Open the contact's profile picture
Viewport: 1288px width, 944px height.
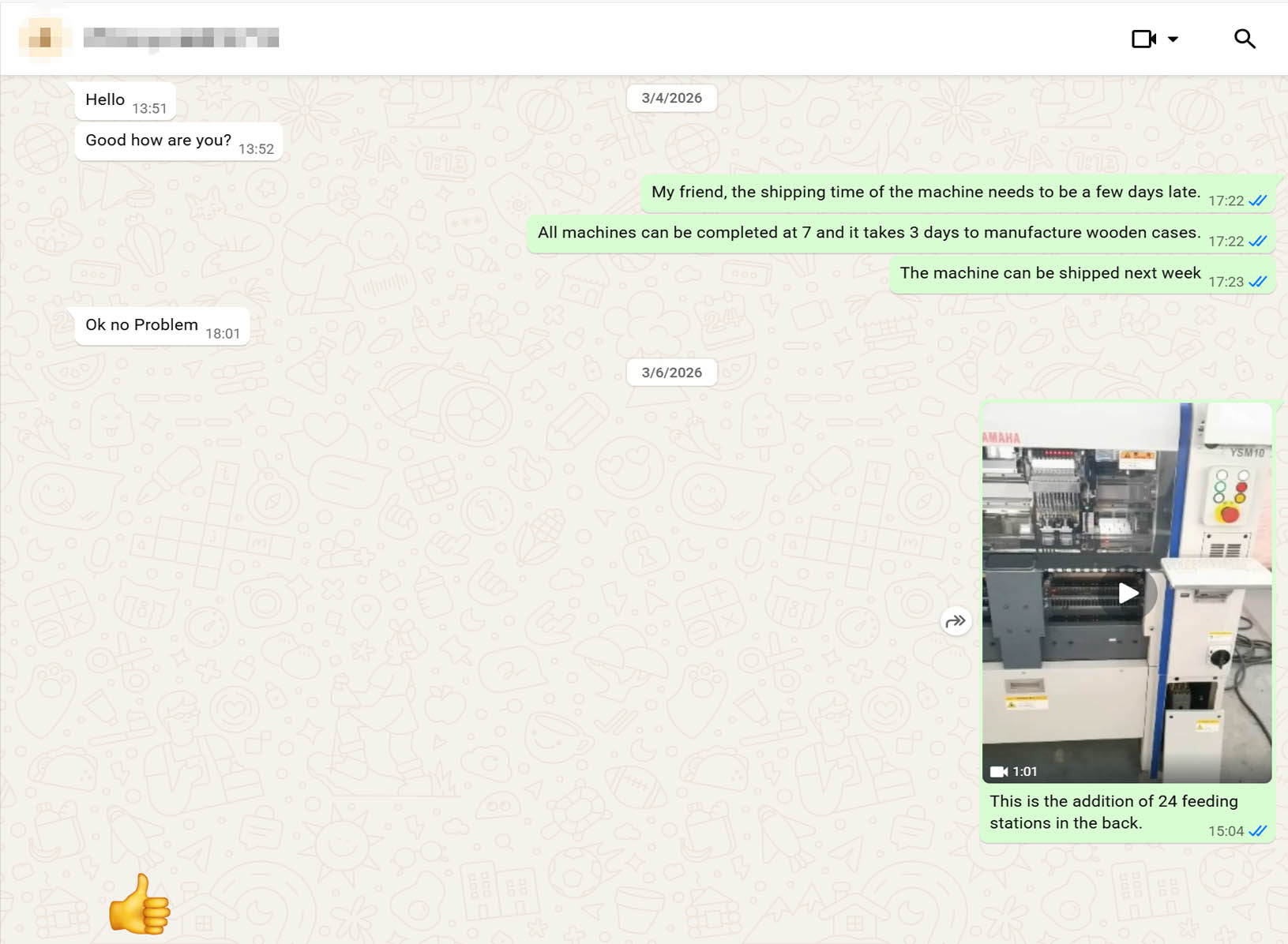point(45,38)
